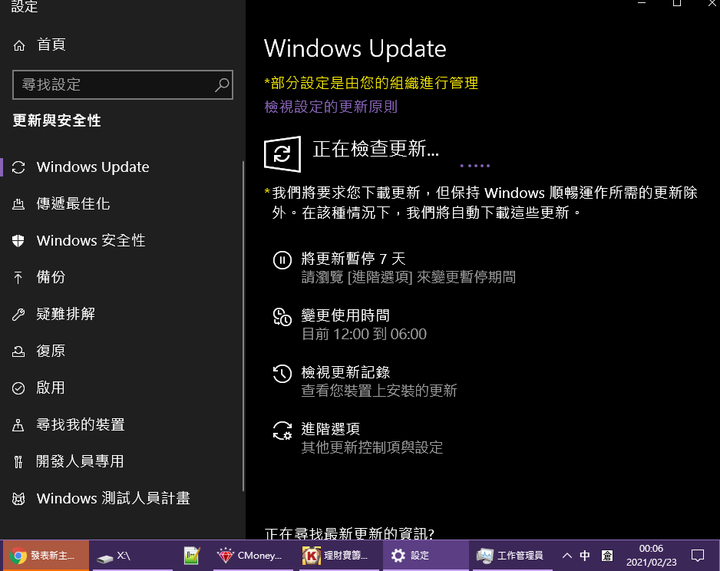The height and width of the screenshot is (571, 720).
Task: Click the 啟用 checkmark circle icon
Action: click(x=18, y=388)
